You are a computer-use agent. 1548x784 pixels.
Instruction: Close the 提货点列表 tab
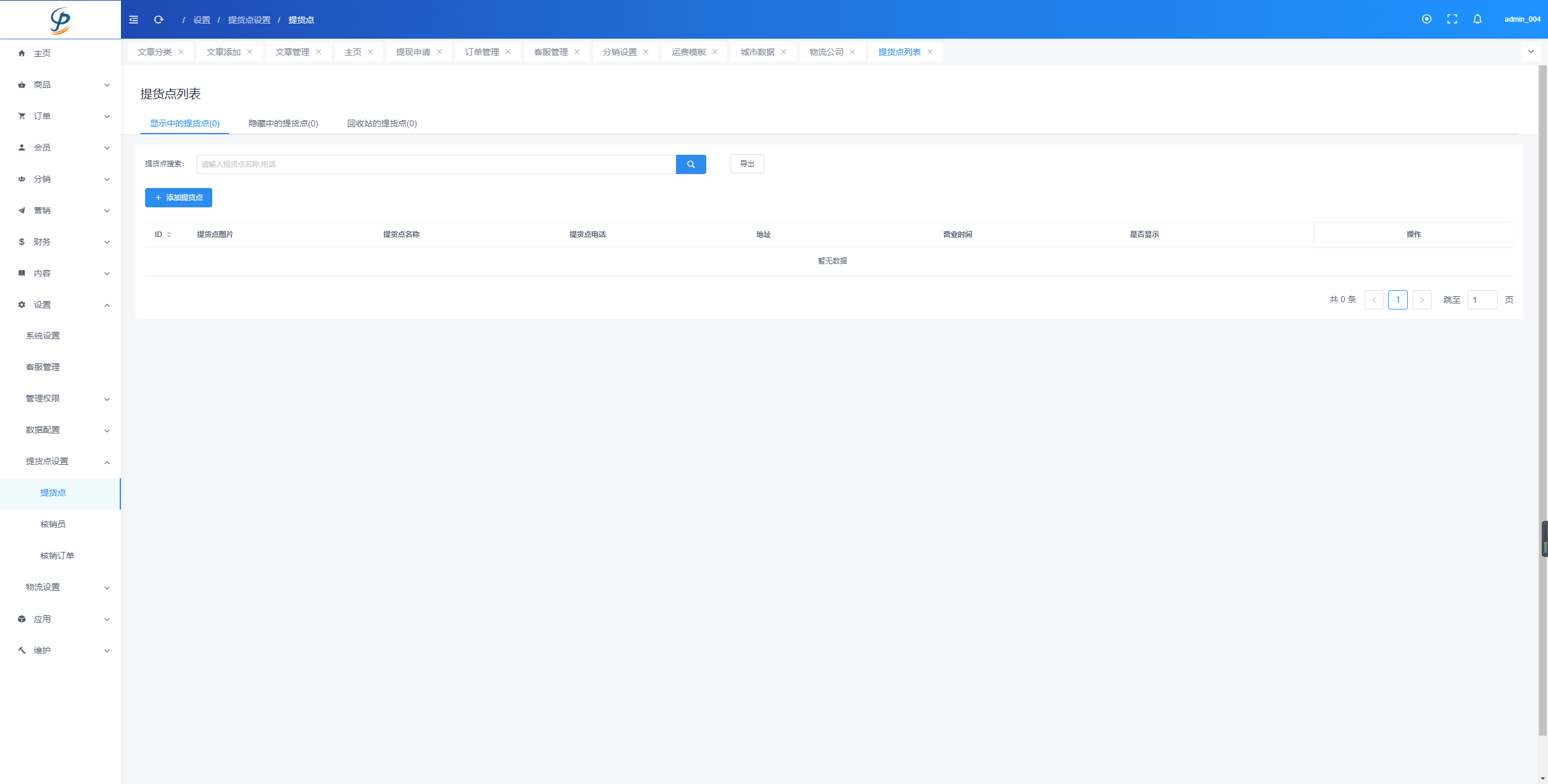[931, 52]
